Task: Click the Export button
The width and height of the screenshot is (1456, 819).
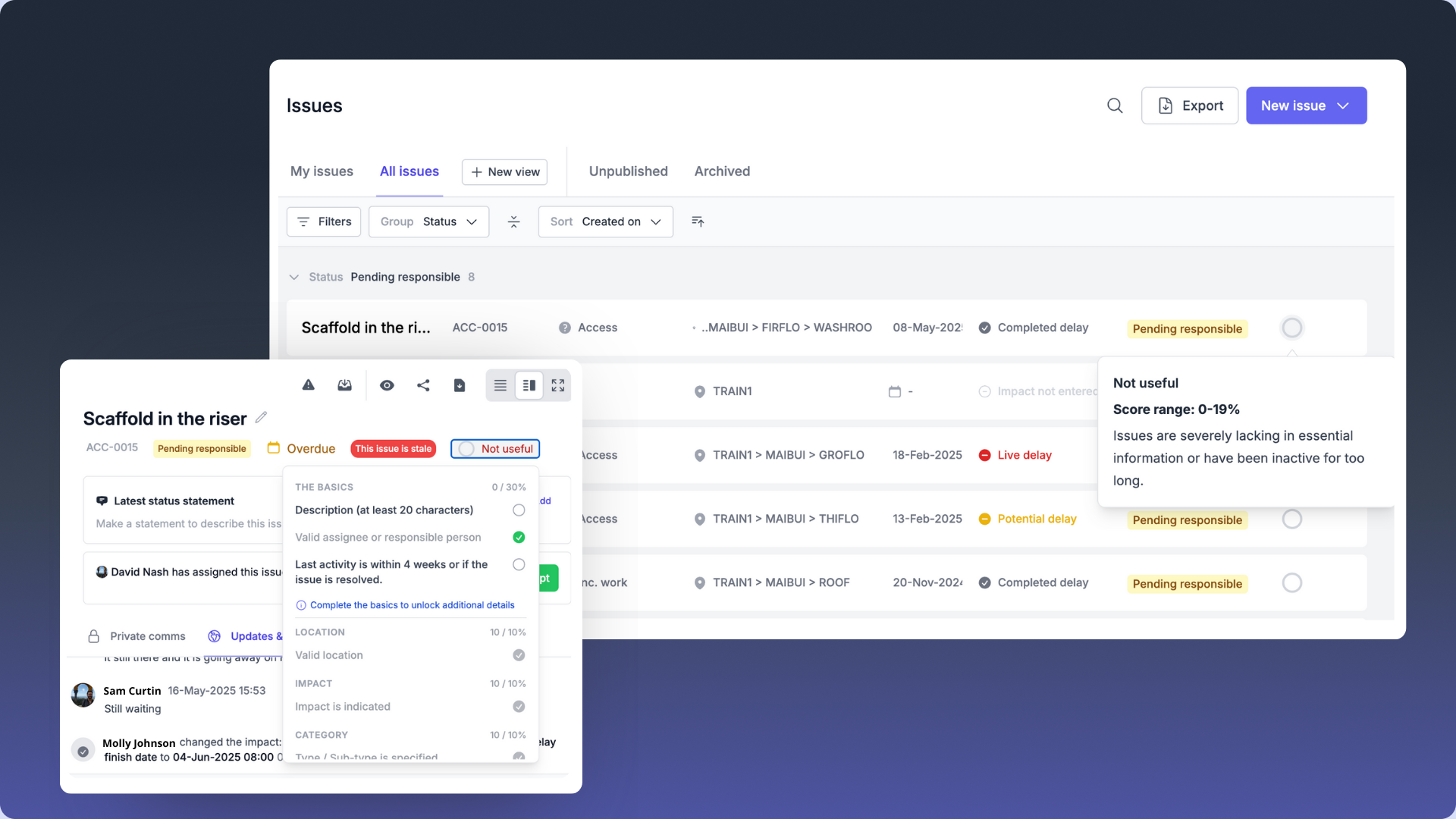Action: pos(1189,105)
